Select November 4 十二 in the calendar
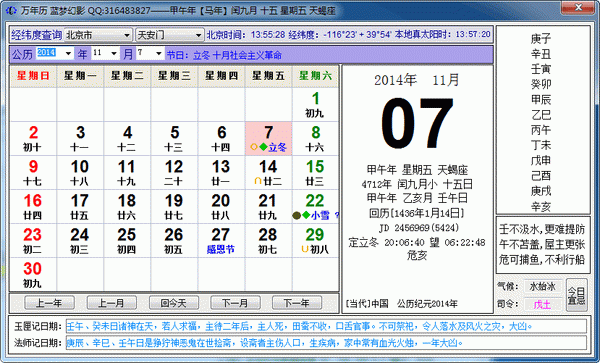Viewport: 600px width, 363px height. (x=127, y=138)
